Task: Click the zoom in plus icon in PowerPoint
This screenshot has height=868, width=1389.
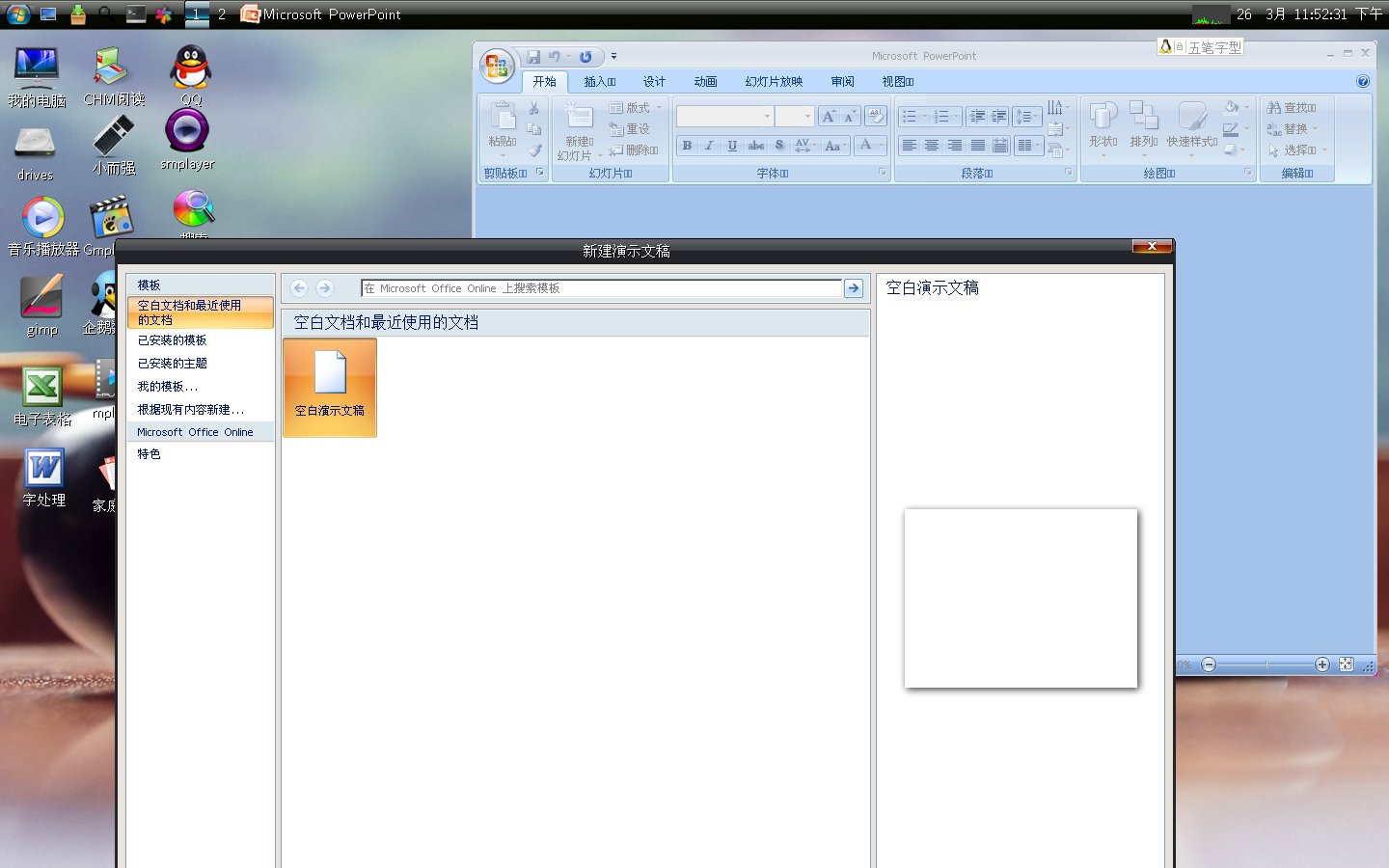Action: 1322,665
